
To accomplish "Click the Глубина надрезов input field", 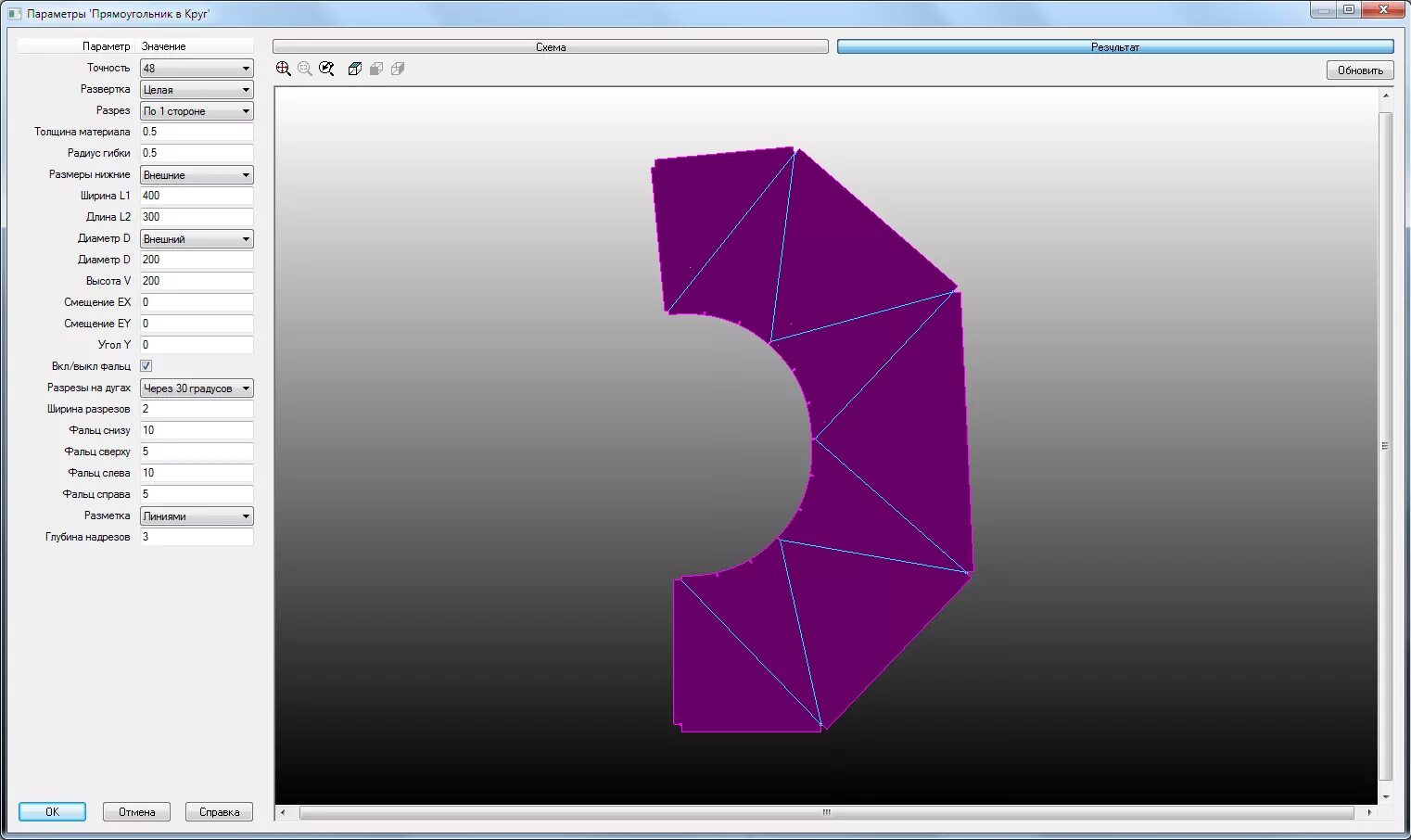I will (197, 537).
